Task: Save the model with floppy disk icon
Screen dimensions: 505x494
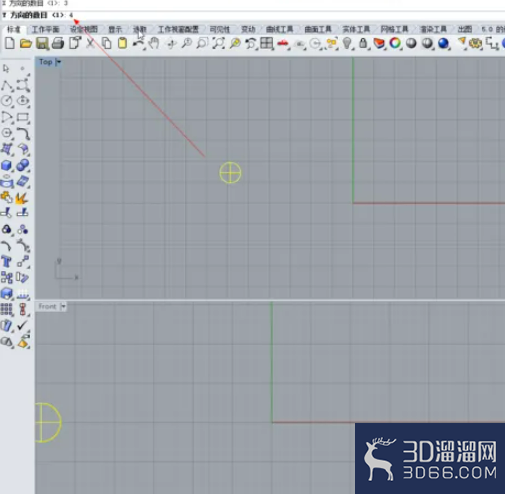Action: click(42, 44)
